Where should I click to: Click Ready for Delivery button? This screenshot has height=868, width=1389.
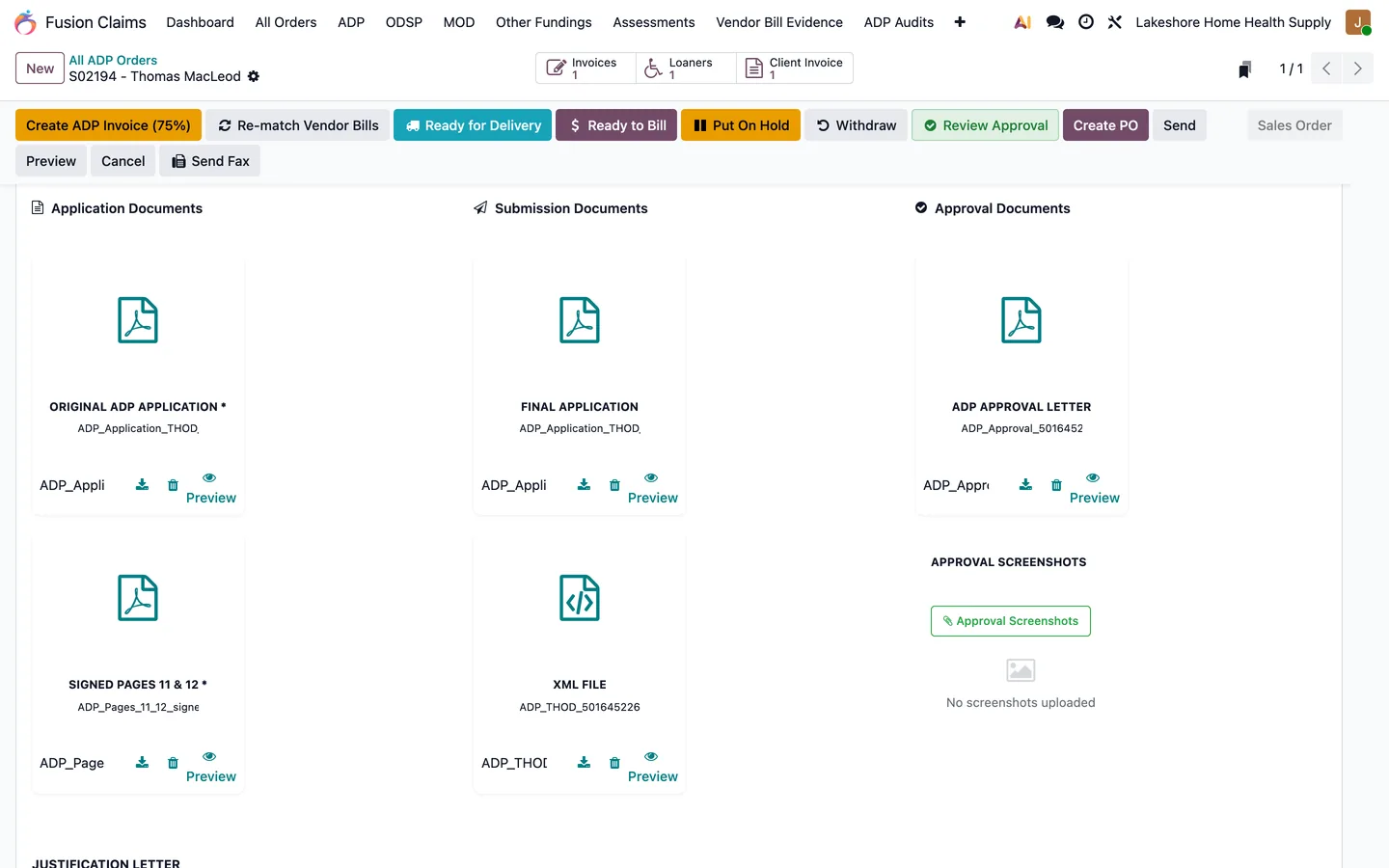point(473,125)
